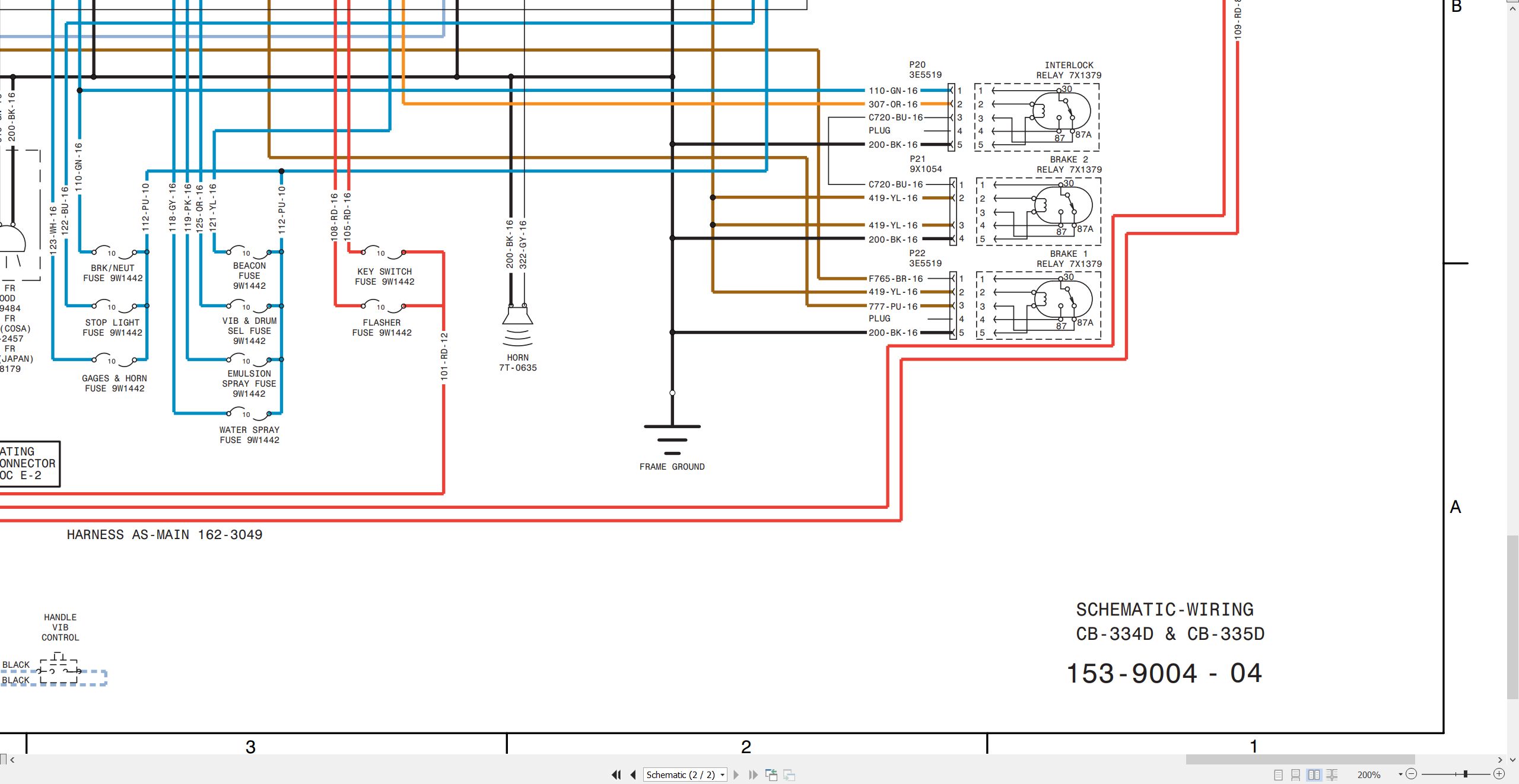Image resolution: width=1519 pixels, height=784 pixels.
Task: Switch to single page view
Action: pyautogui.click(x=1278, y=775)
